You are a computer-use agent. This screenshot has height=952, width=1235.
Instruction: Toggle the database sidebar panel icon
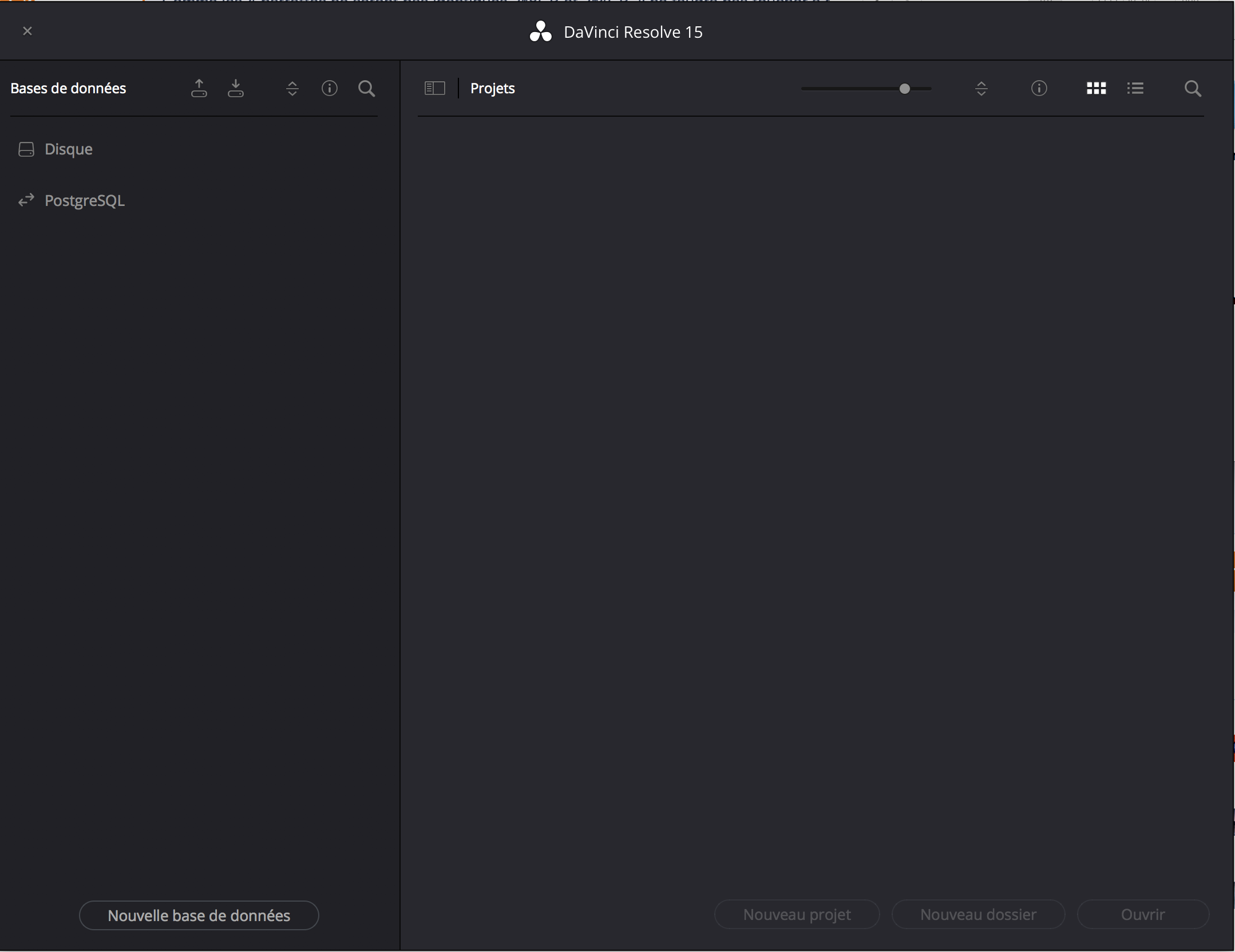pos(434,88)
